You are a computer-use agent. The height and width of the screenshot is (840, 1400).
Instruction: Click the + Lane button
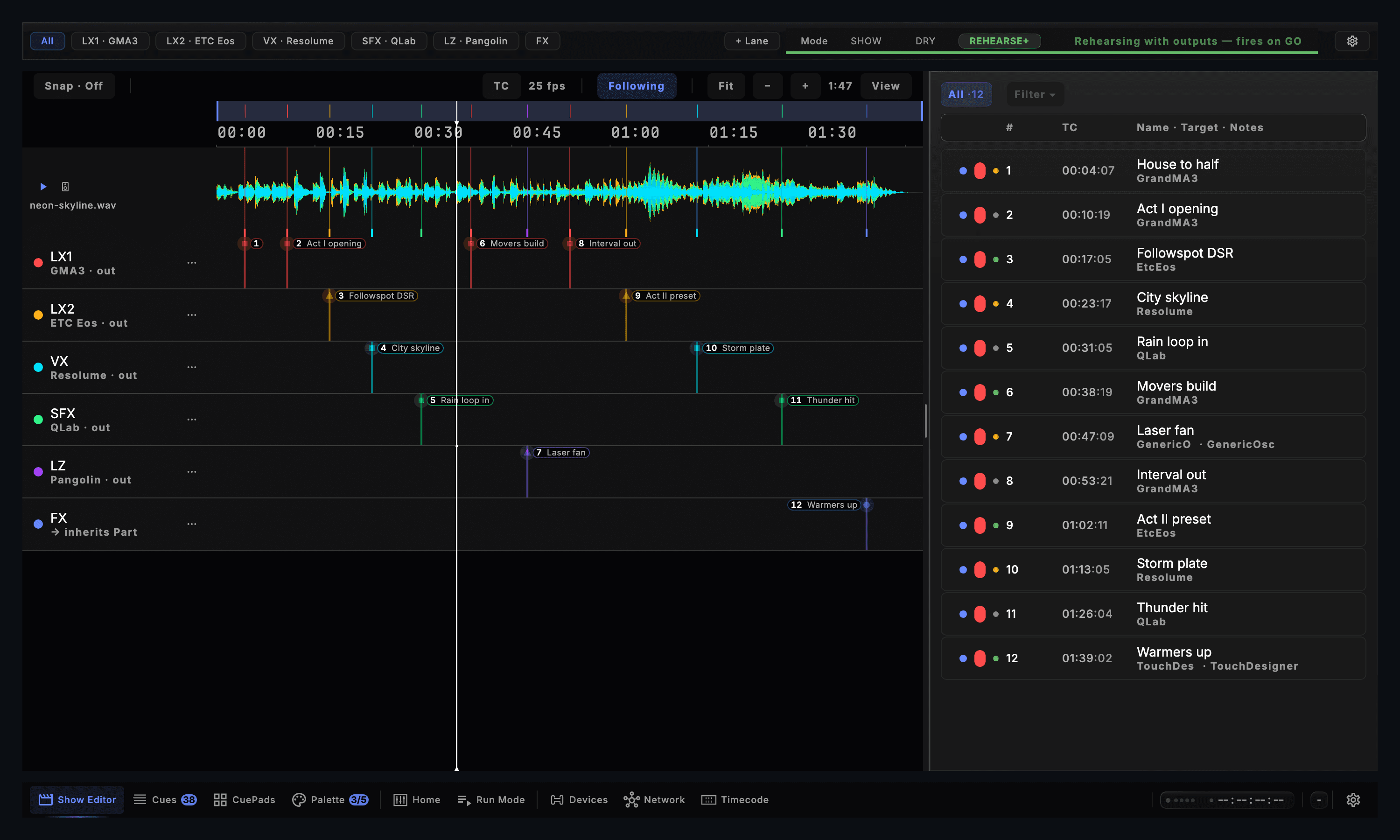(751, 41)
